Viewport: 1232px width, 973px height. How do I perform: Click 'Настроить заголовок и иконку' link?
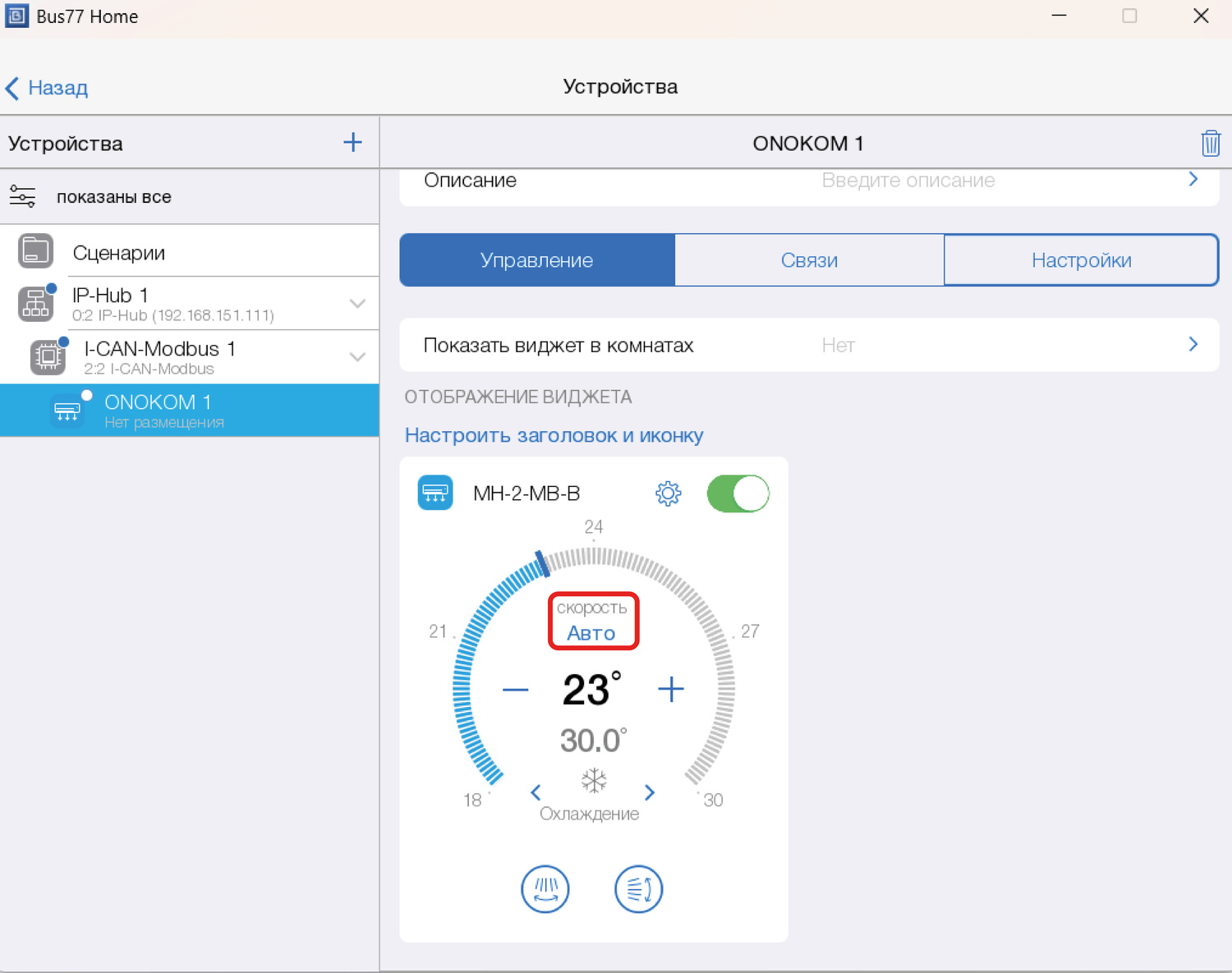tap(554, 435)
